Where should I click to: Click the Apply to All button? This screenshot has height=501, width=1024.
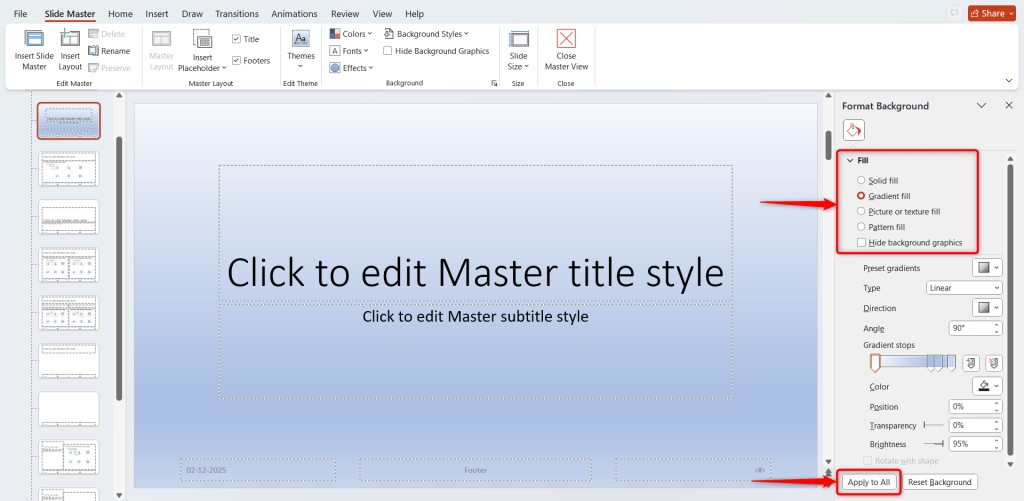coord(869,482)
